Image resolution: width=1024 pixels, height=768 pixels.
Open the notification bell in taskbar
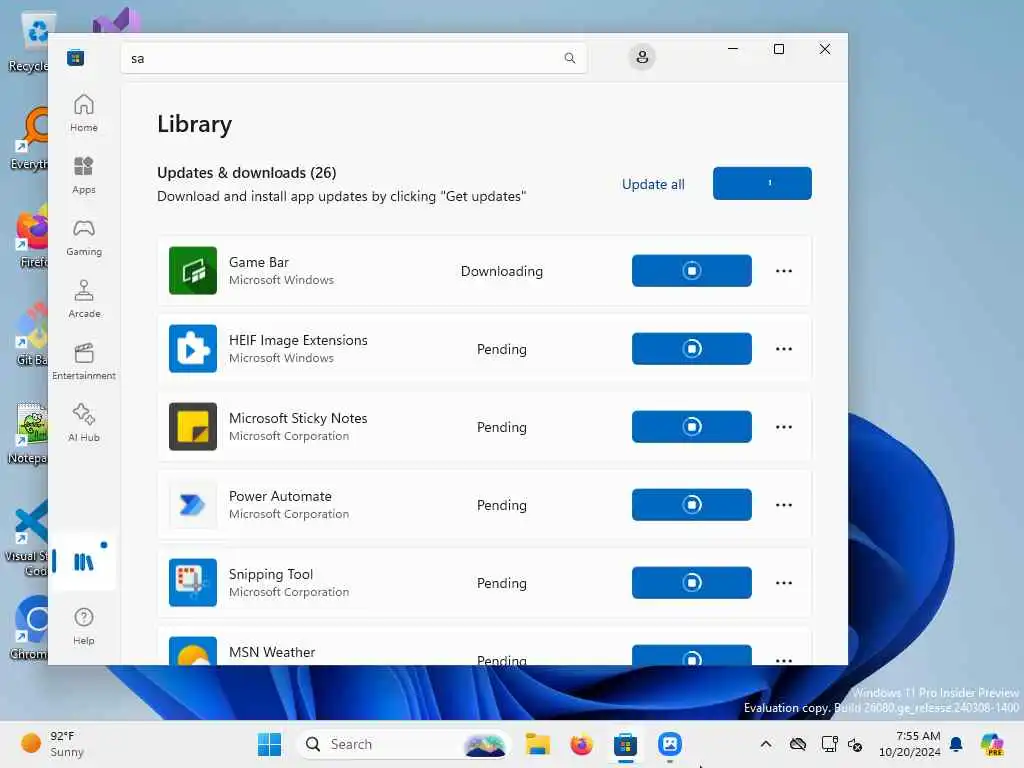[956, 744]
